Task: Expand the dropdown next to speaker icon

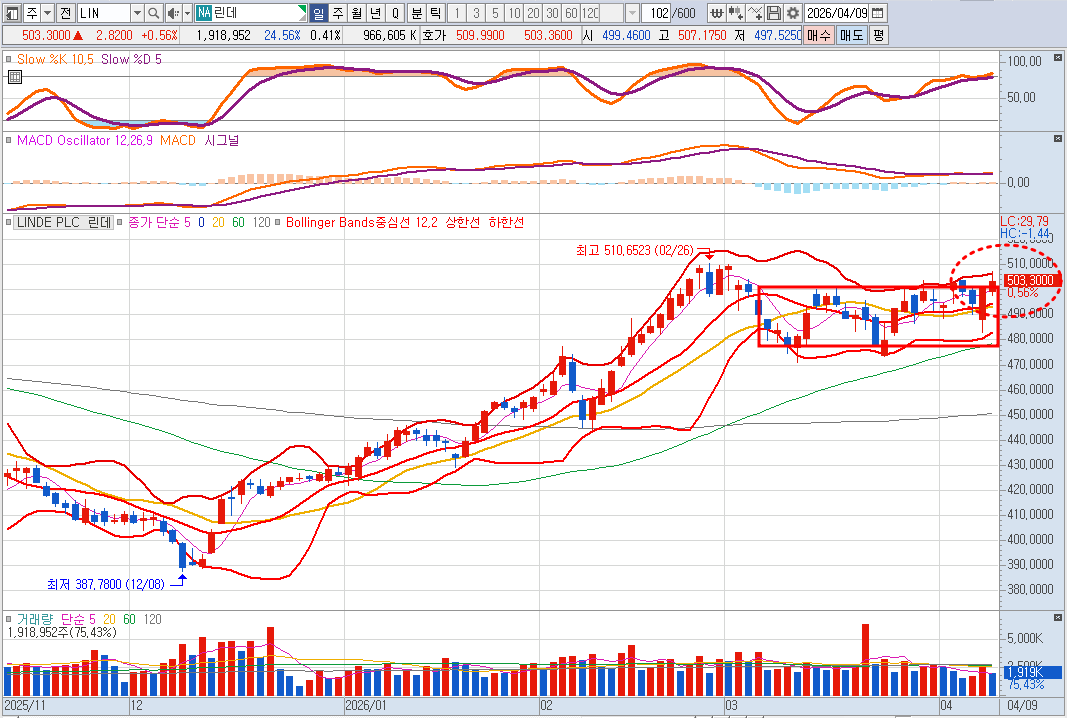Action: tap(186, 13)
